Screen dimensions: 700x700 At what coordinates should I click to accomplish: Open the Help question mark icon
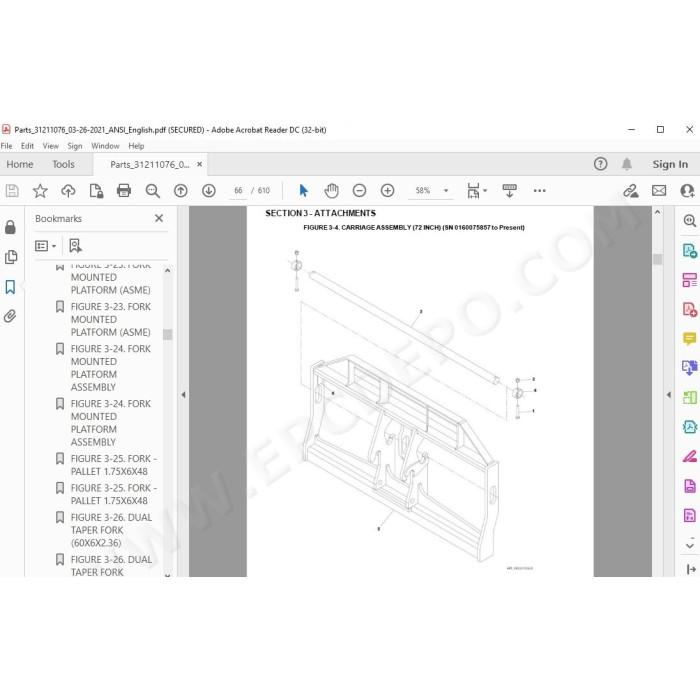600,164
